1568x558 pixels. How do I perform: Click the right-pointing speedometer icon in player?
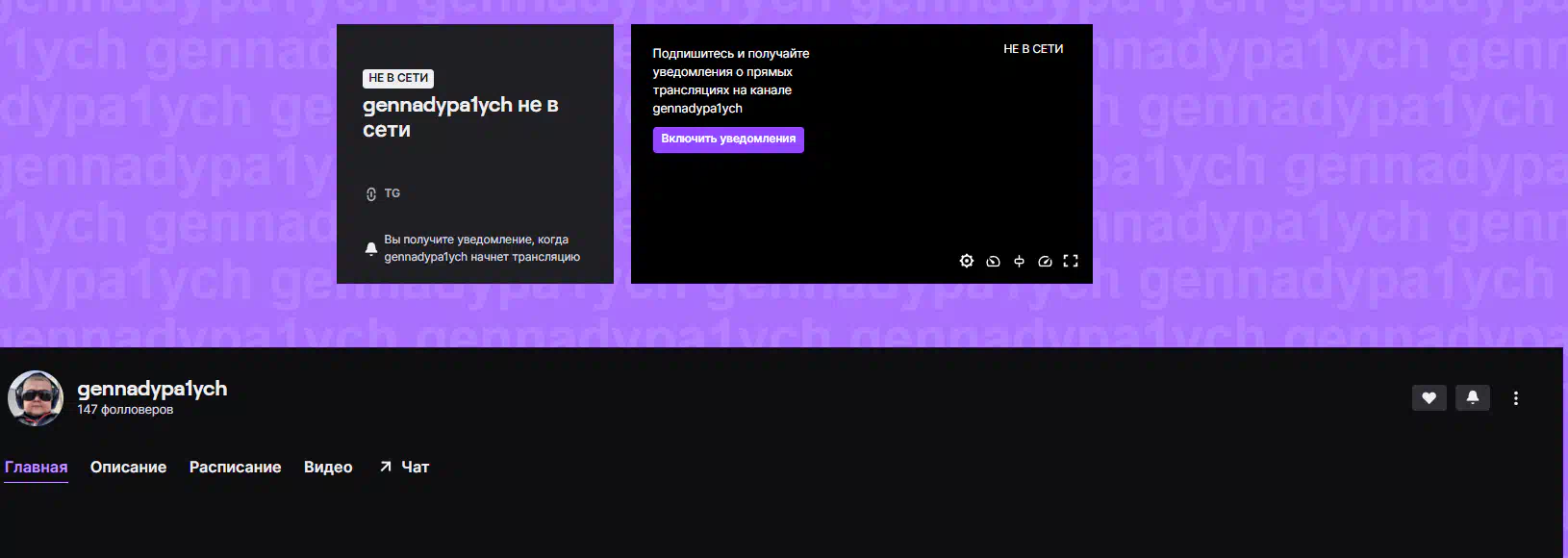pos(1045,261)
